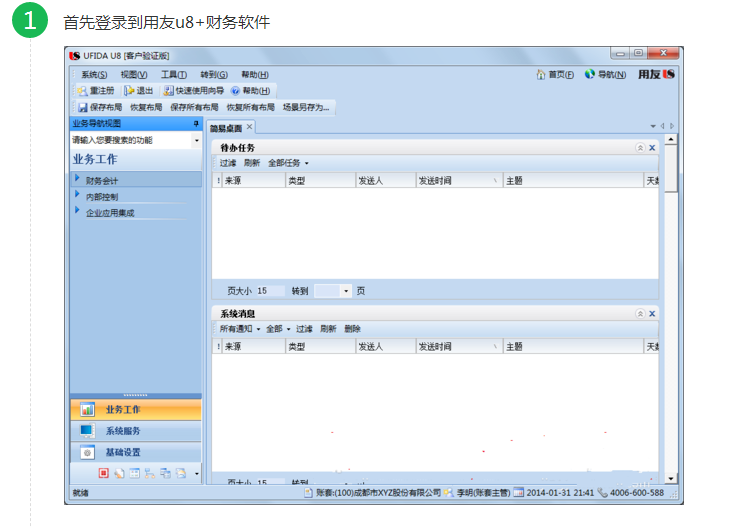Open the function search box dropdown arrow
Image resolution: width=730 pixels, height=527 pixels.
196,140
